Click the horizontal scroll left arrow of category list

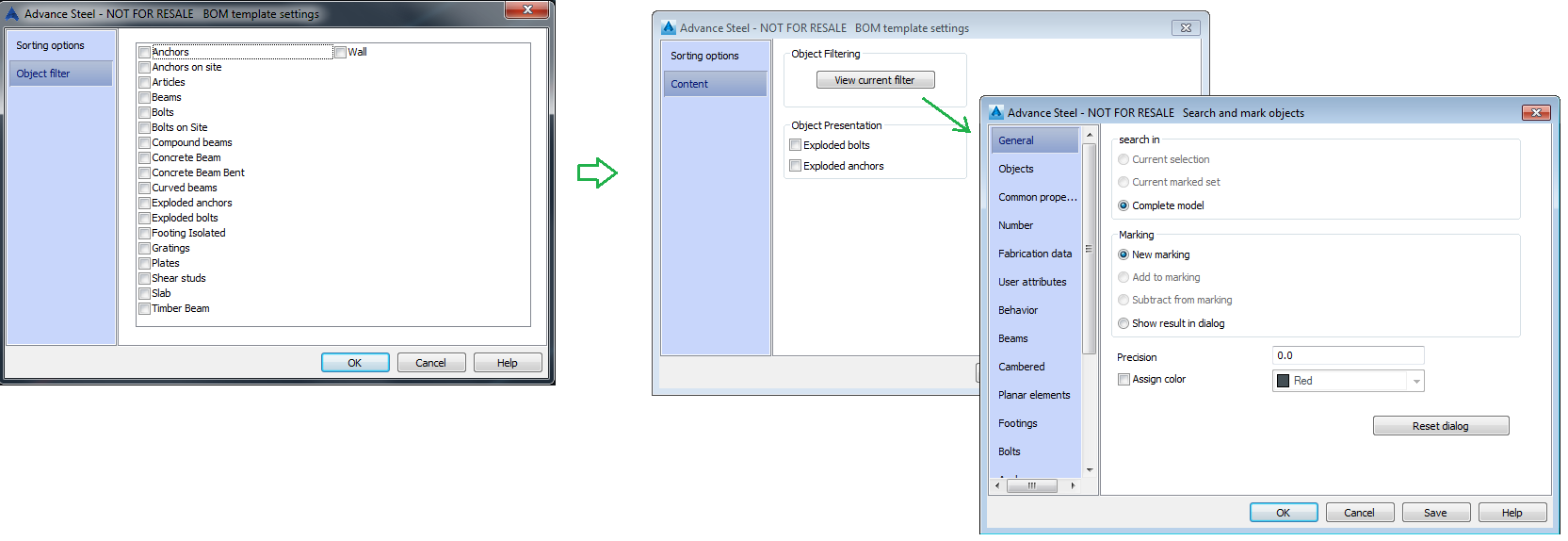pyautogui.click(x=998, y=485)
